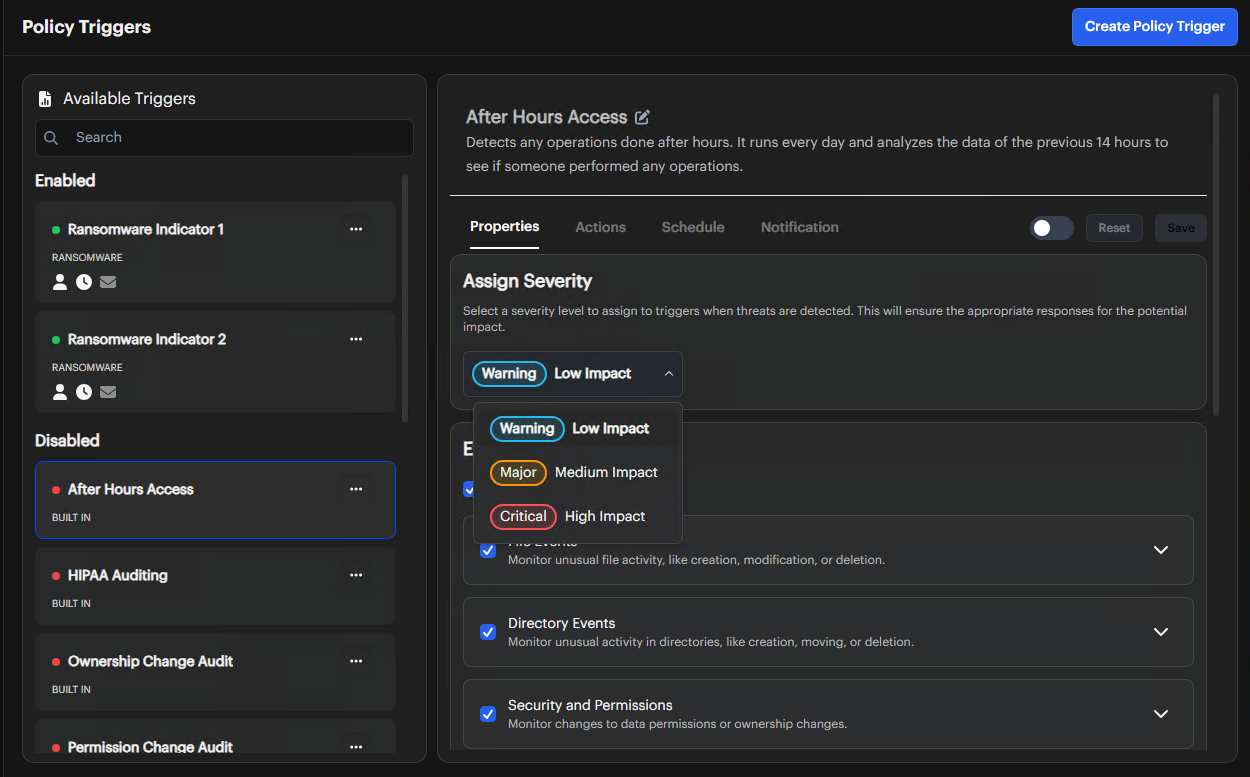This screenshot has height=777, width=1250.
Task: Expand the Directory Events section chevron
Action: click(1161, 632)
